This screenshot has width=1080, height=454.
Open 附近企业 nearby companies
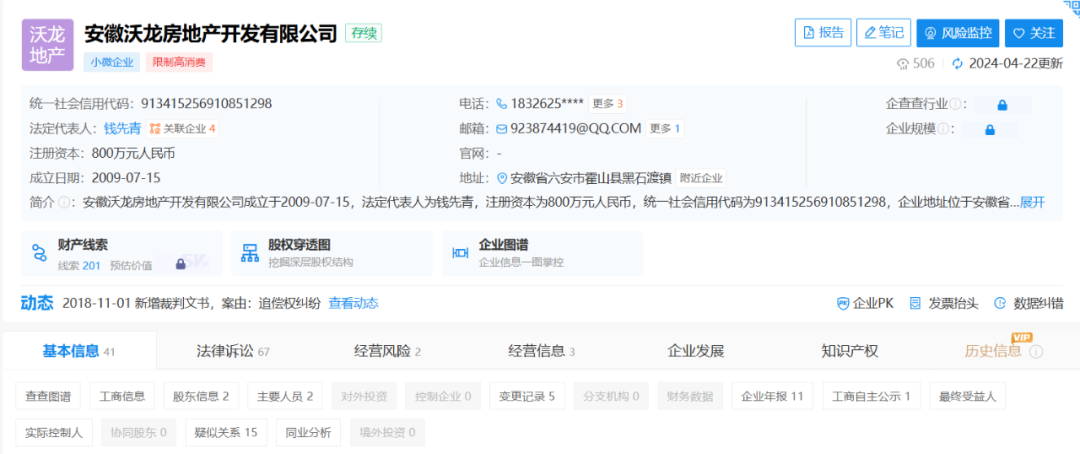701,178
